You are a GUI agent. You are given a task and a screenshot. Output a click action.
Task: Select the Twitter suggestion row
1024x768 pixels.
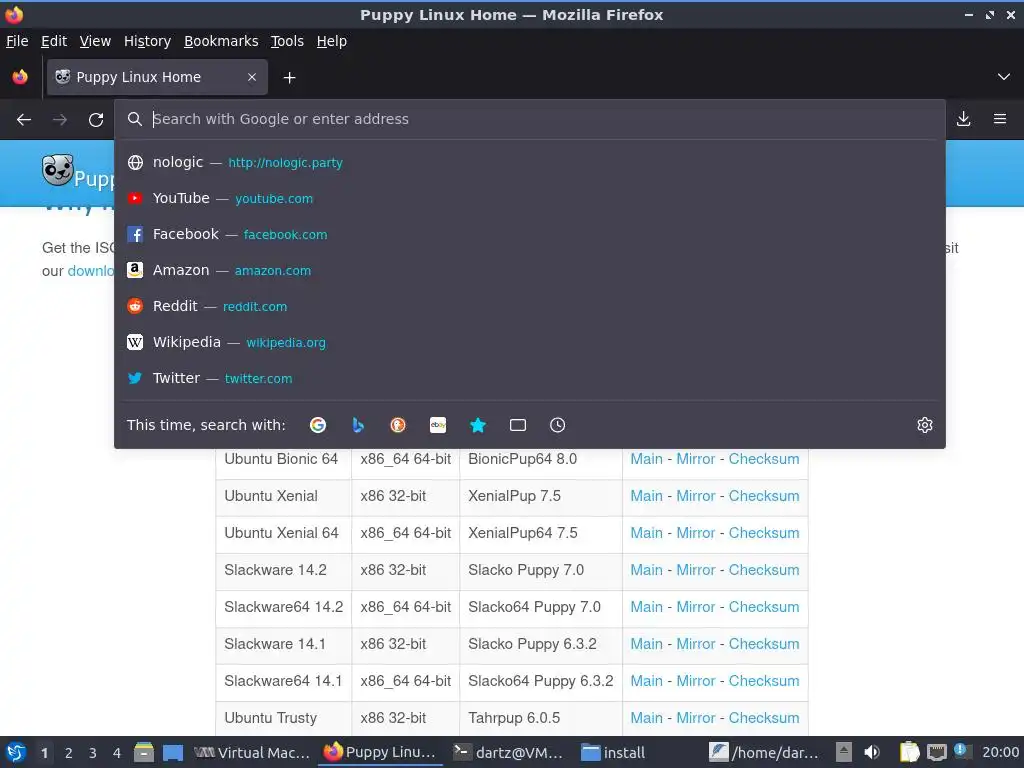530,377
